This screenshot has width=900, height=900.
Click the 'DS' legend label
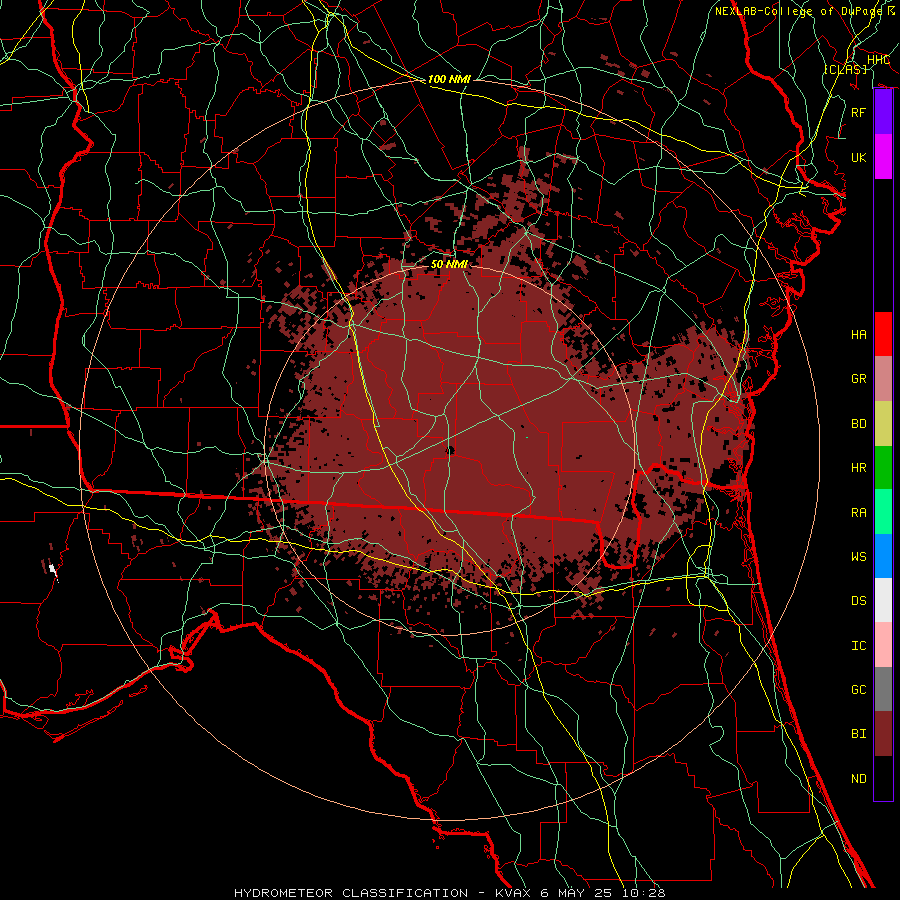pos(858,601)
